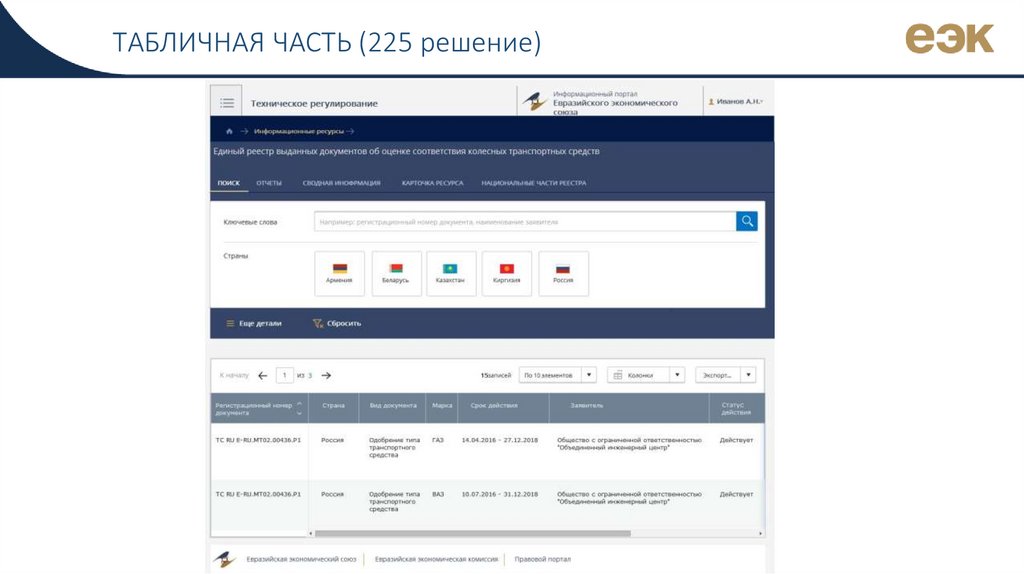This screenshot has width=1024, height=574.
Task: Open the hamburger navigation menu
Action: tap(226, 102)
